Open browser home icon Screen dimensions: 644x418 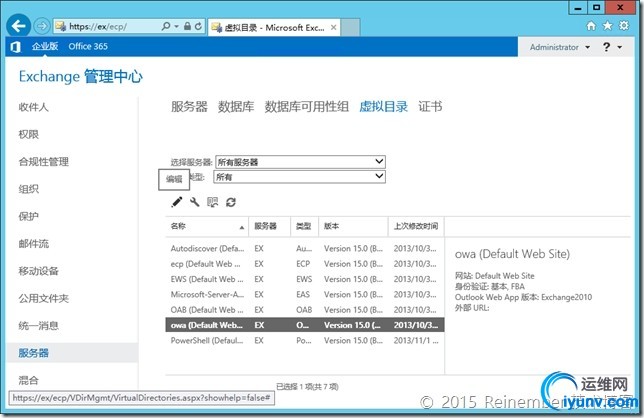(591, 26)
